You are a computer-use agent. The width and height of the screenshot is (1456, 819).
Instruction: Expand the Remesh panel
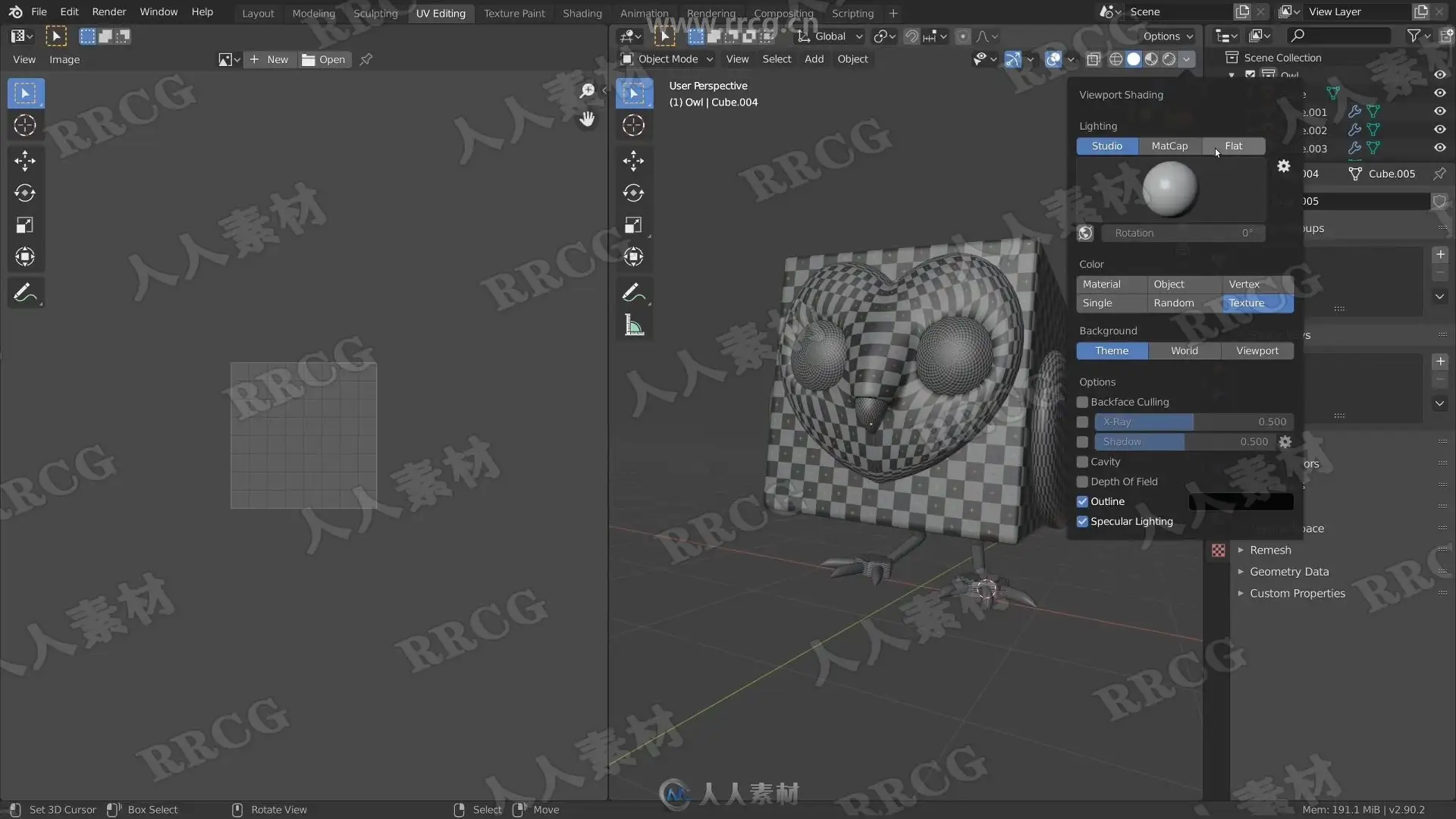click(x=1269, y=550)
